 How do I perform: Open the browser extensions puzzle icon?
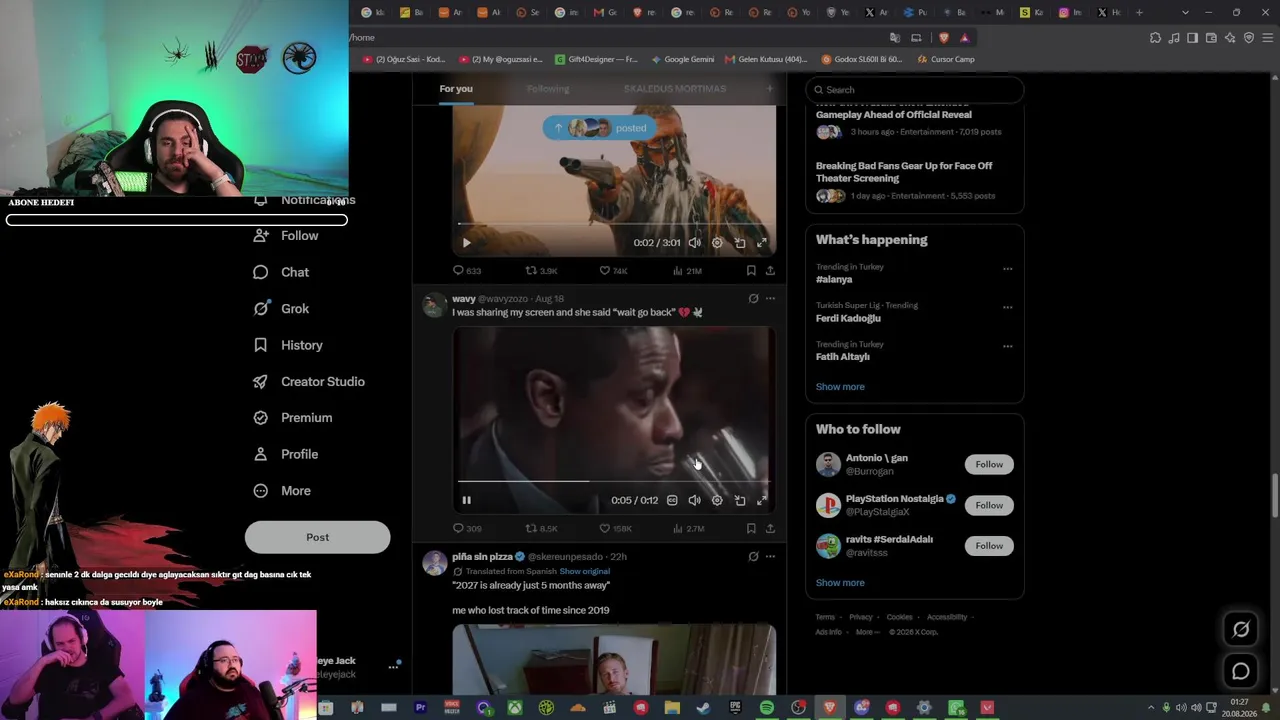coord(1156,38)
